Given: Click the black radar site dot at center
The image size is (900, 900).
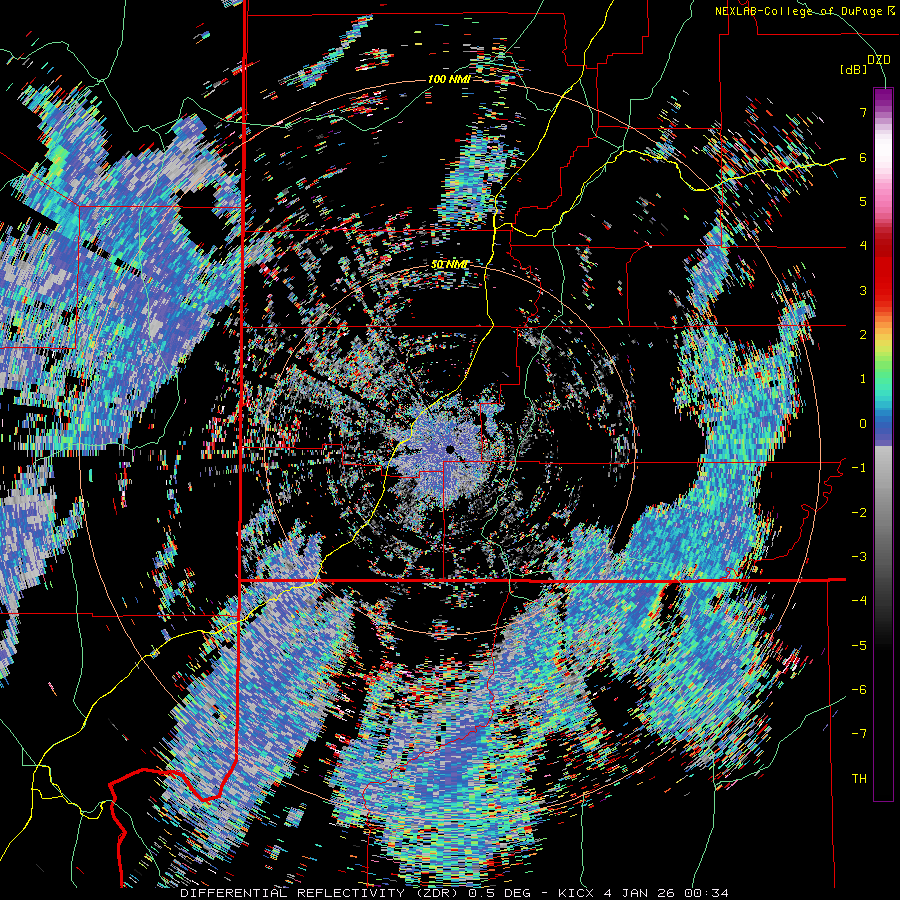Looking at the screenshot, I should (x=450, y=449).
